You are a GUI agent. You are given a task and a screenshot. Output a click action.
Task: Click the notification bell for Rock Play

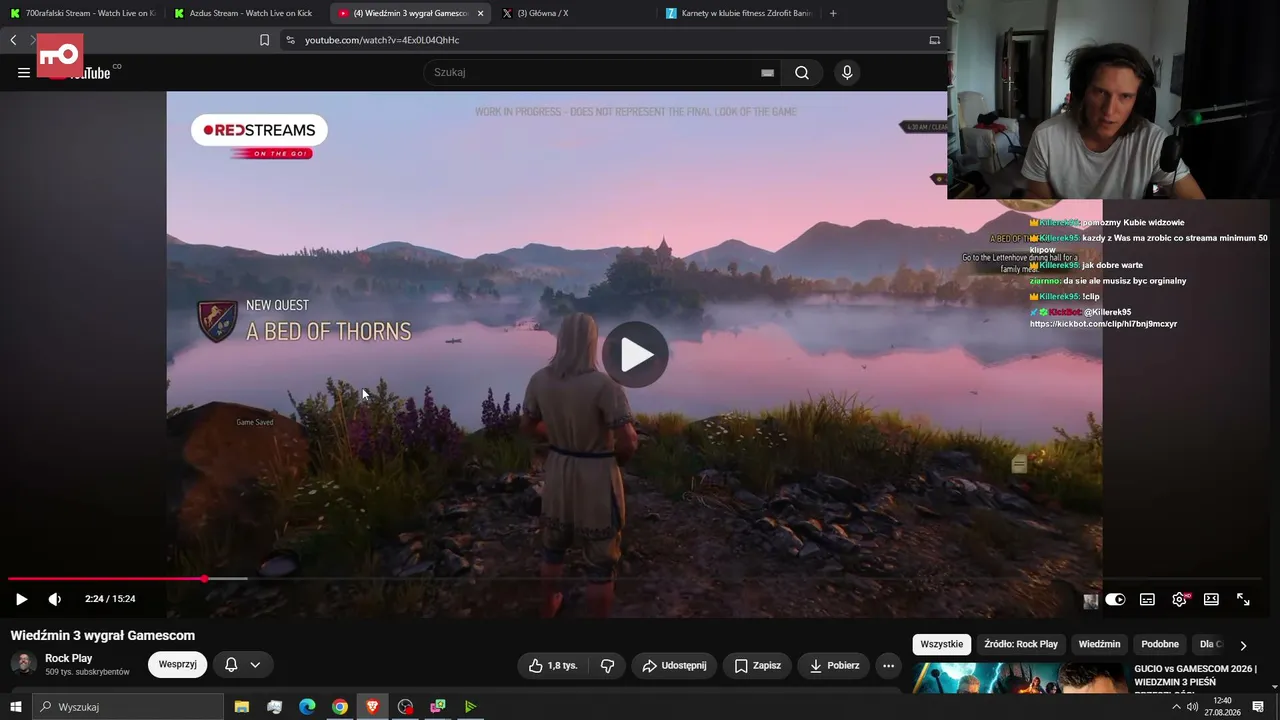click(x=231, y=664)
